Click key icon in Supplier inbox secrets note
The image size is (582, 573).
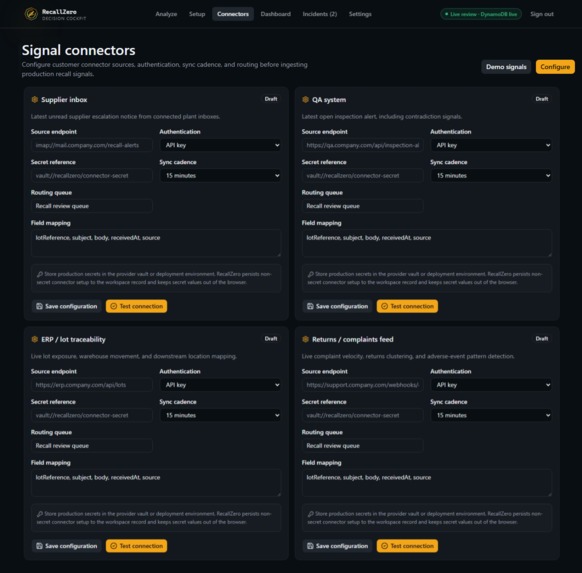click(x=40, y=274)
